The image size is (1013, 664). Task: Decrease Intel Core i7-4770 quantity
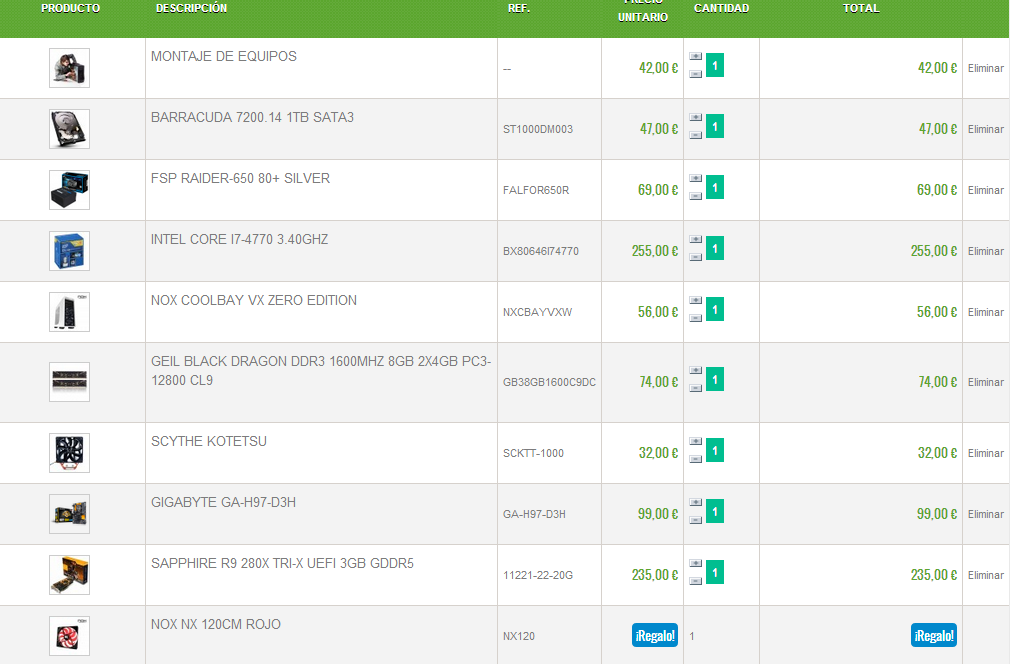(x=695, y=257)
